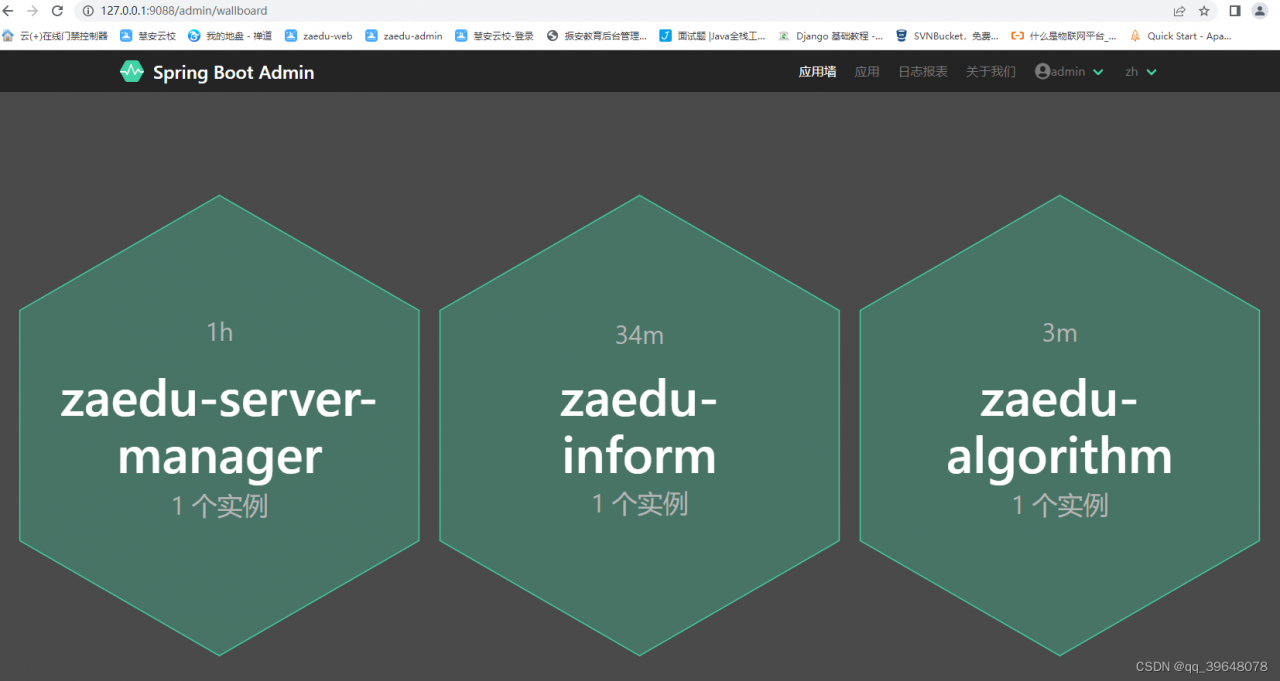The image size is (1280, 681).
Task: Expand the admin user dropdown
Action: tap(1070, 72)
